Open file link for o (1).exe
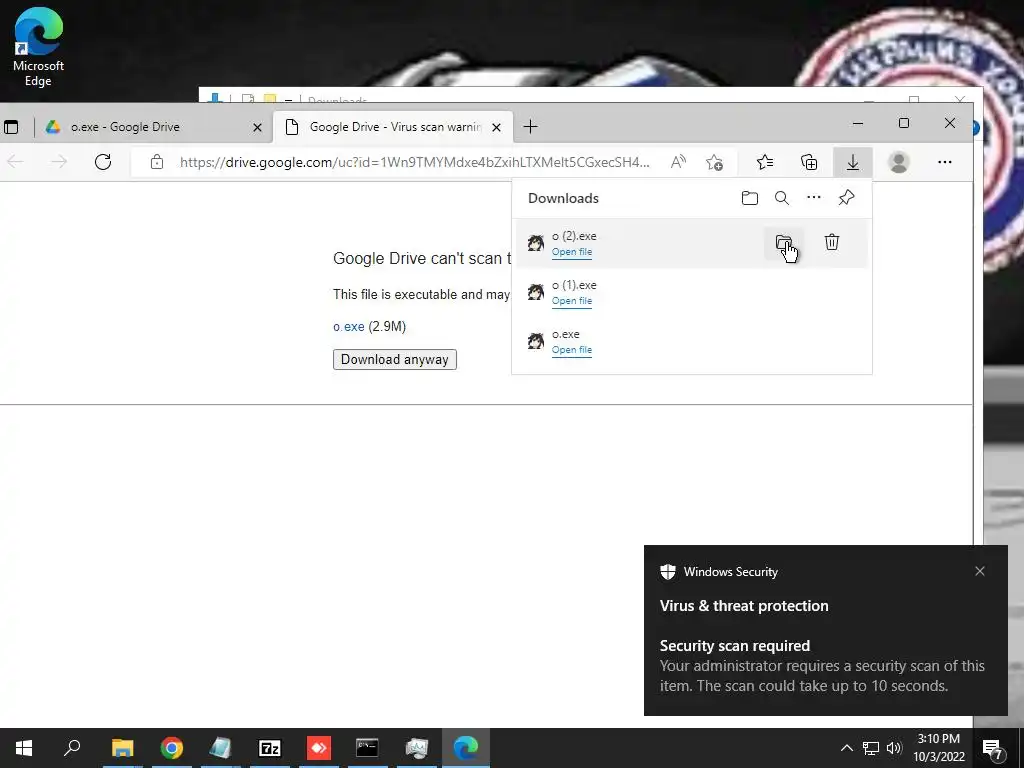Image resolution: width=1024 pixels, height=768 pixels. coord(571,301)
